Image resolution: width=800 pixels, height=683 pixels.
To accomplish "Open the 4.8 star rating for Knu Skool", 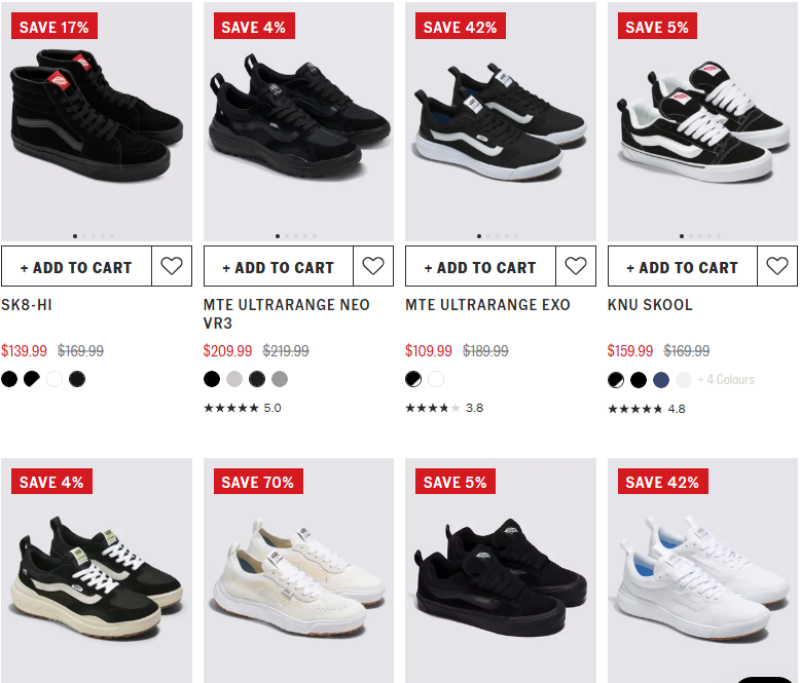I will (646, 409).
